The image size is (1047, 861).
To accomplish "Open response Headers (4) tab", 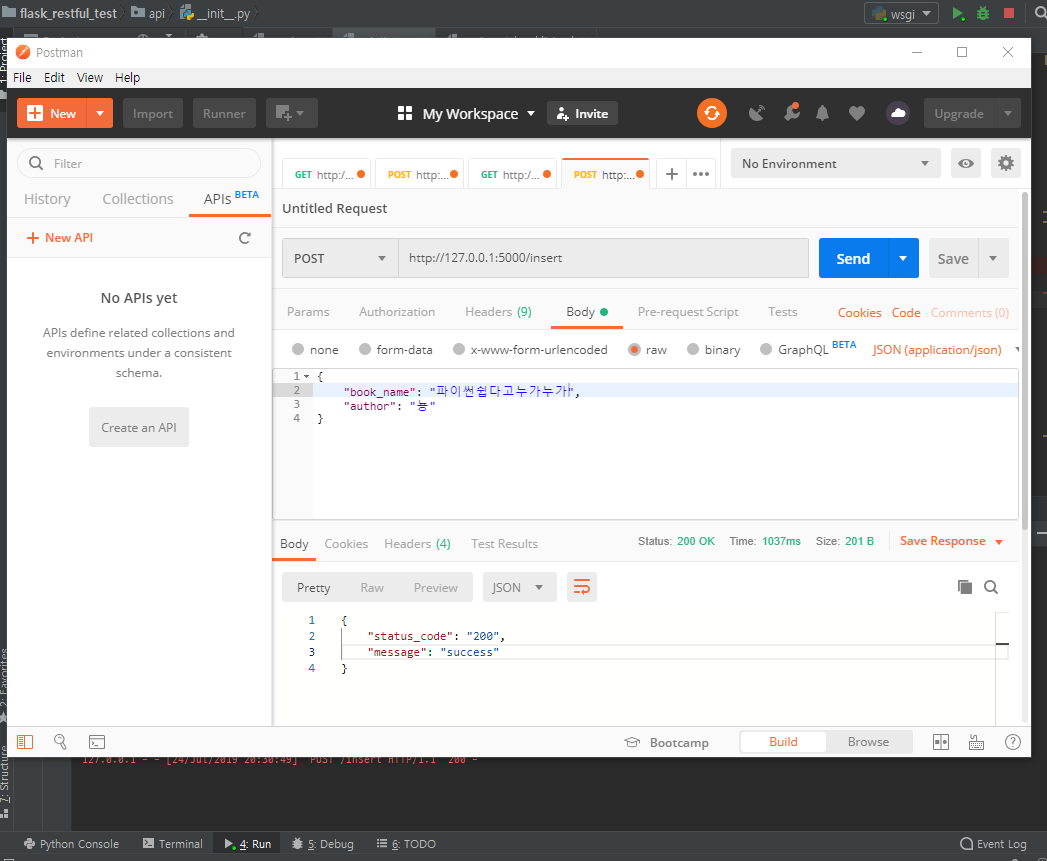I will click(417, 544).
